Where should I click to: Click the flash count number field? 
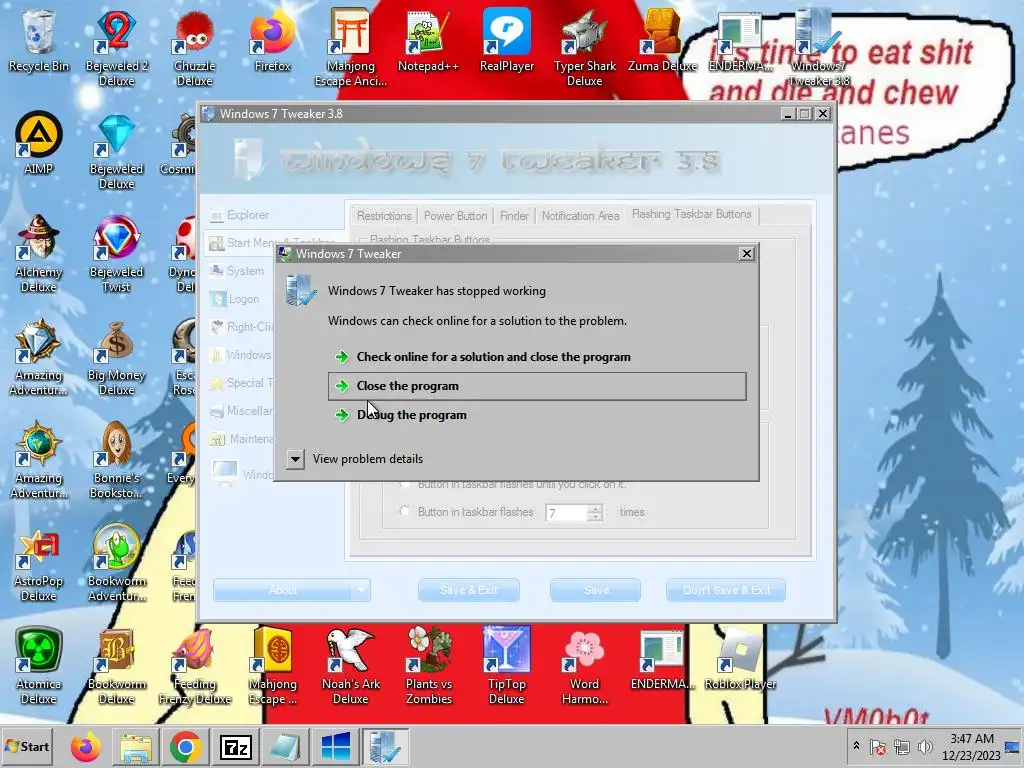click(566, 513)
